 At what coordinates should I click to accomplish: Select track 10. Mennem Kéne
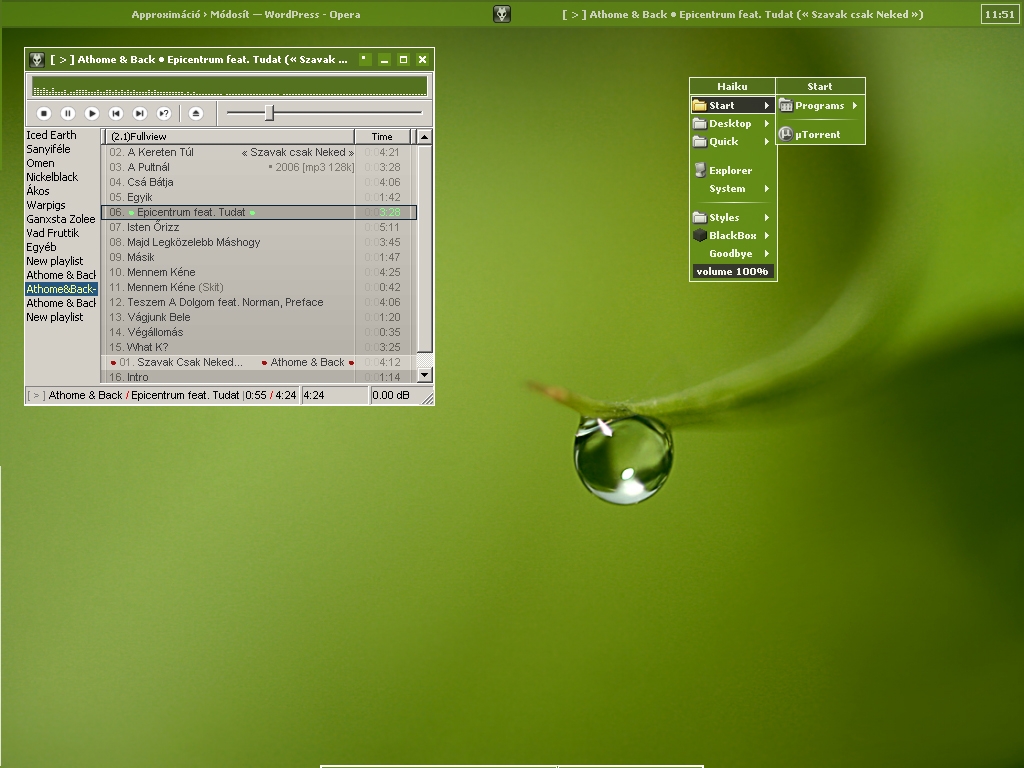click(259, 272)
